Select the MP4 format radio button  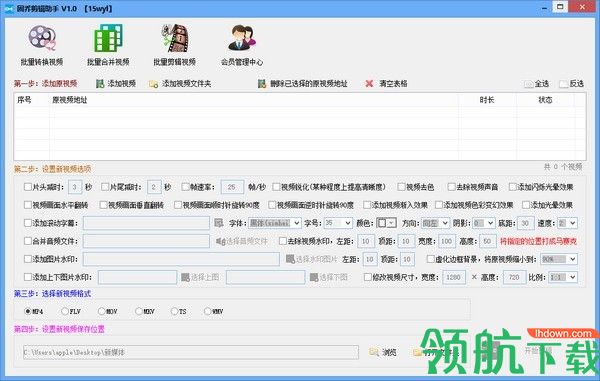(28, 311)
